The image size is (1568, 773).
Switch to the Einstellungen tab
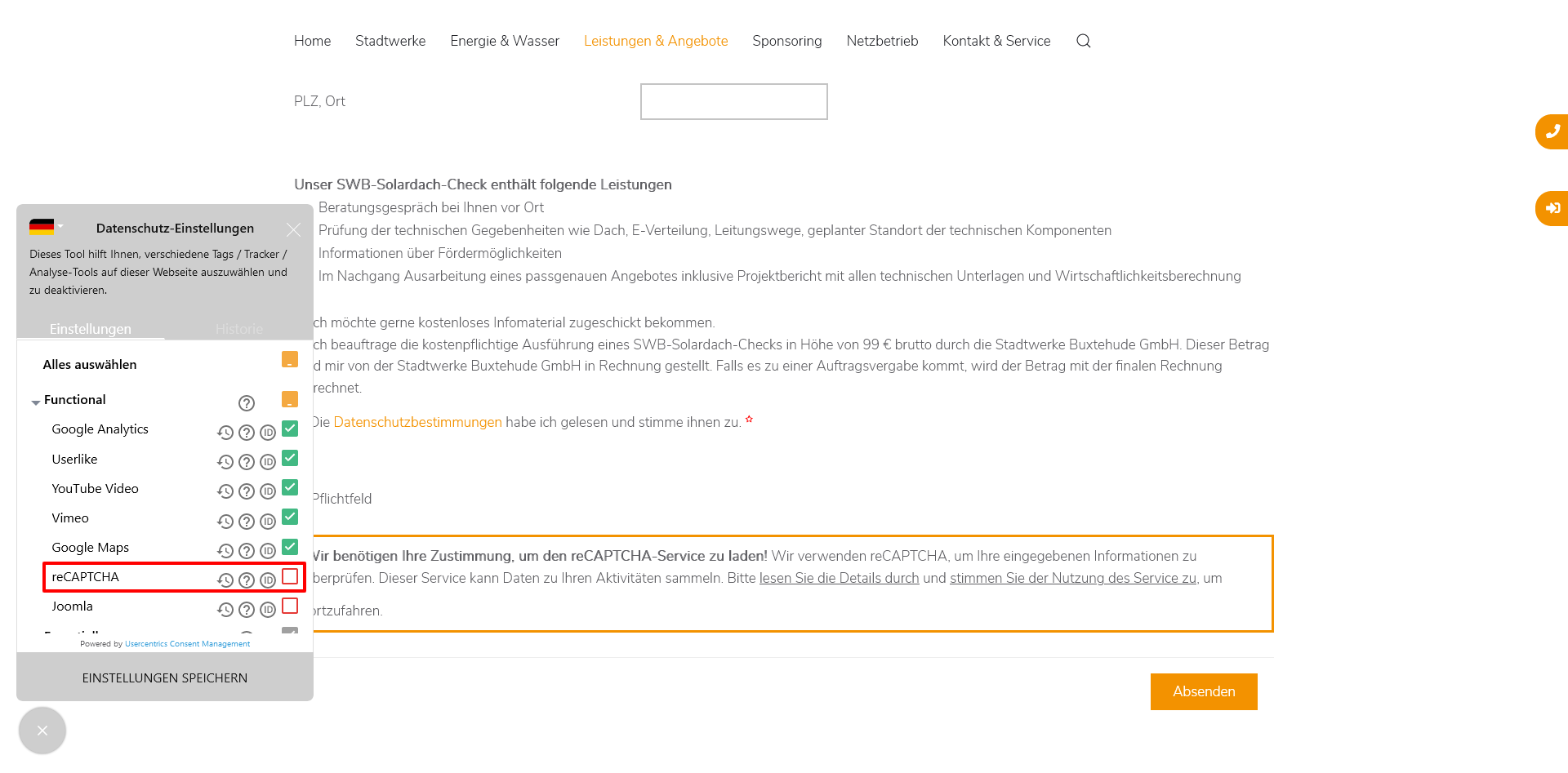click(x=91, y=329)
